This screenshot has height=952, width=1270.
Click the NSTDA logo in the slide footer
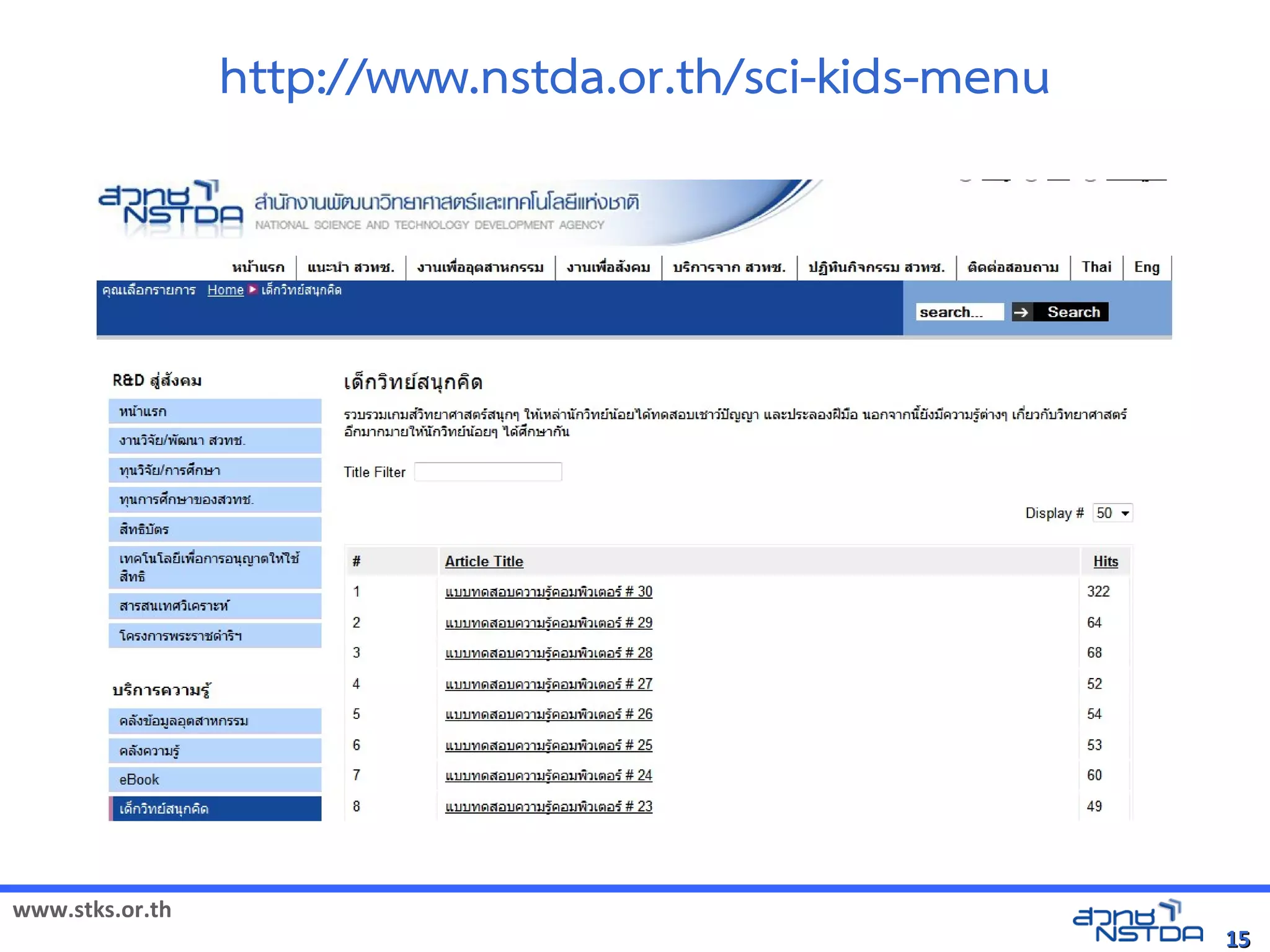[x=1138, y=922]
